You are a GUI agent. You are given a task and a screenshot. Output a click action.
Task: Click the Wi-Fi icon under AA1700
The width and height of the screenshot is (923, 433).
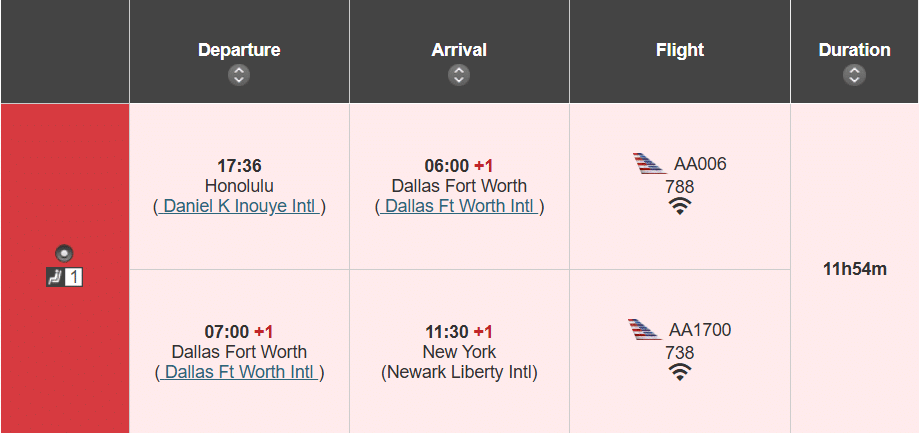click(680, 373)
